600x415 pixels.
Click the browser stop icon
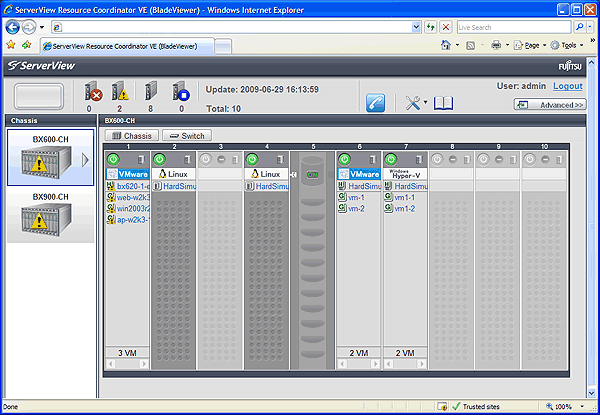pyautogui.click(x=446, y=27)
